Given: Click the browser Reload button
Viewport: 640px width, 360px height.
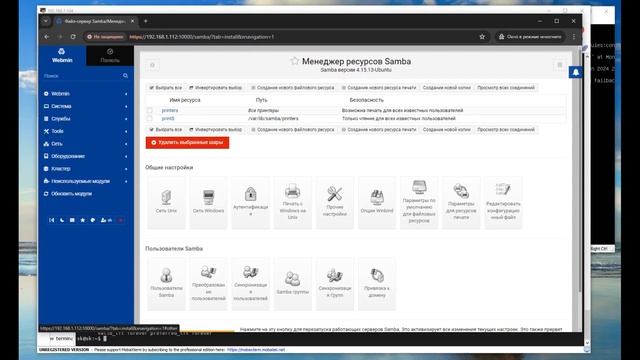Looking at the screenshot, I should coord(73,37).
